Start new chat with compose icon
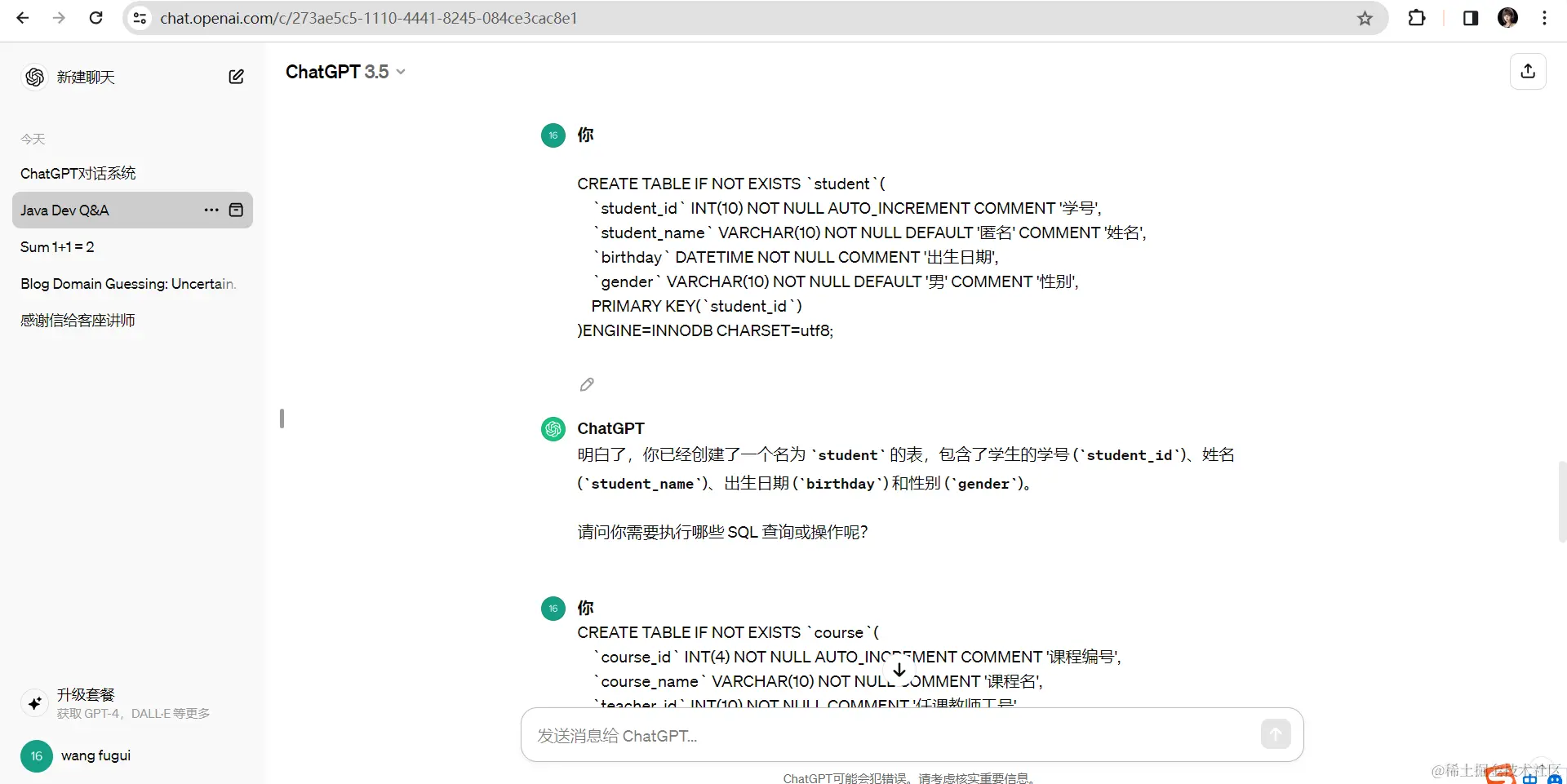 [236, 77]
